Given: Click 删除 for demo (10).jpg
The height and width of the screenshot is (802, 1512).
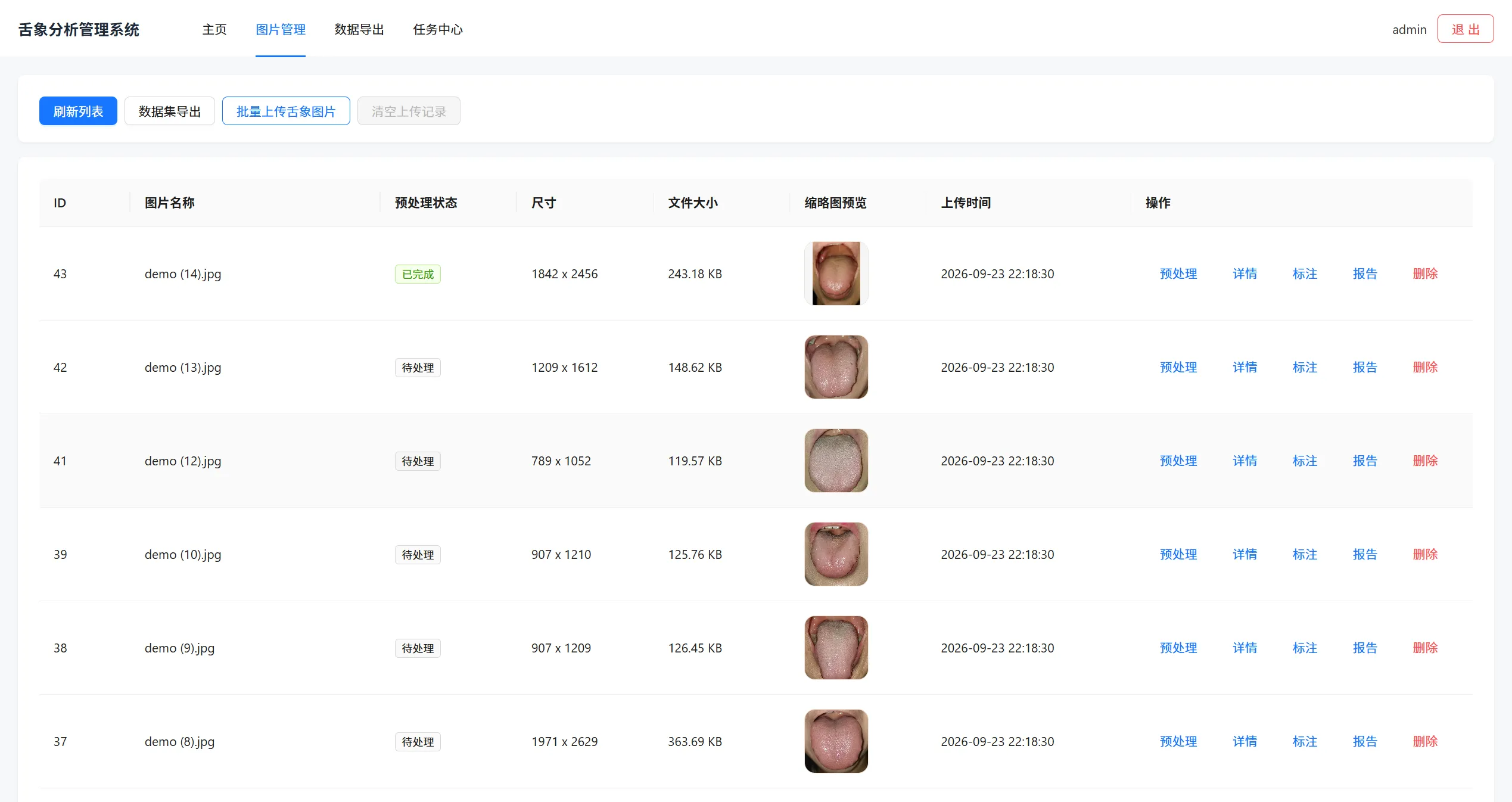Looking at the screenshot, I should (x=1425, y=554).
